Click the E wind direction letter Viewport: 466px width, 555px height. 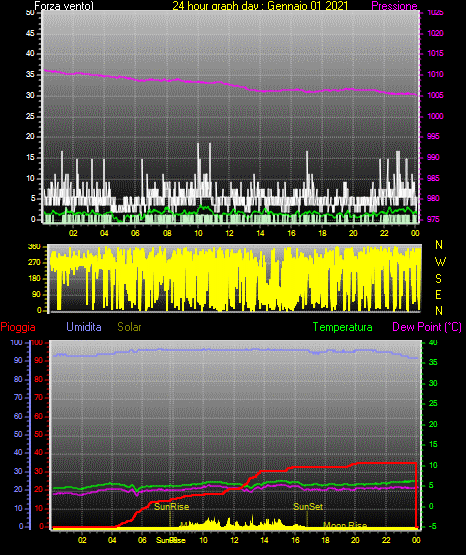tap(438, 294)
